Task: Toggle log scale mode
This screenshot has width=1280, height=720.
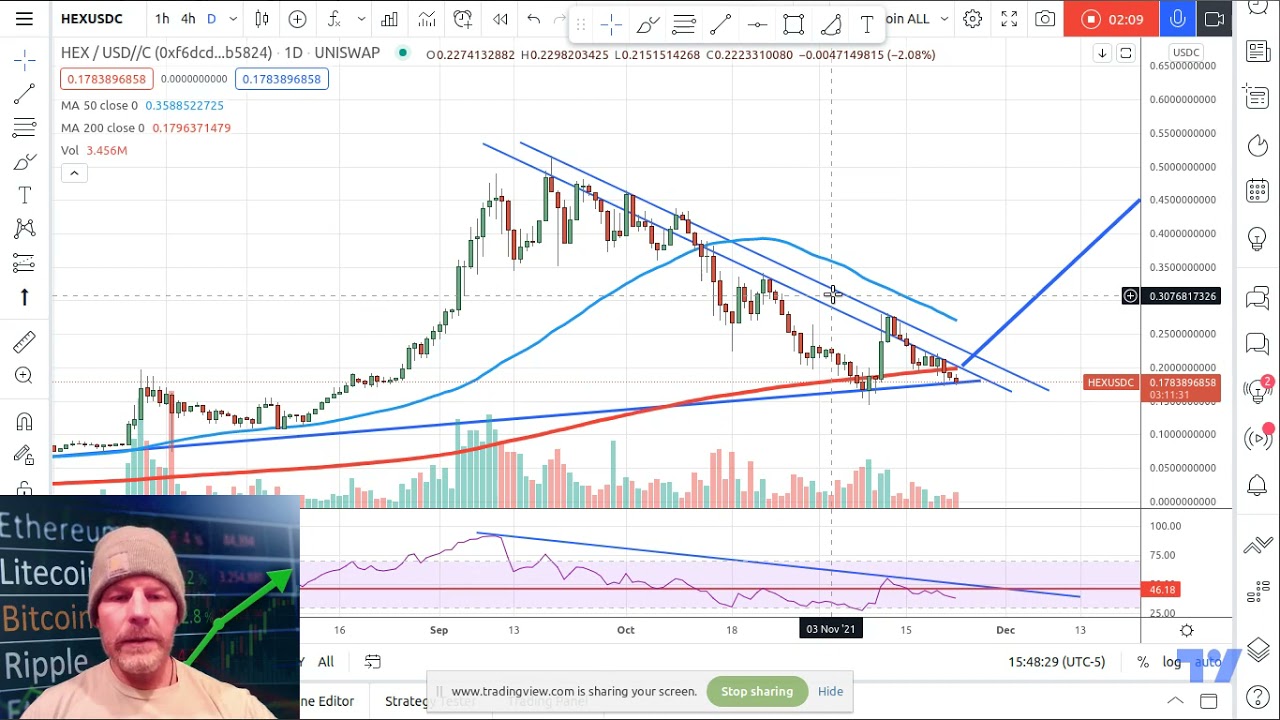Action: pyautogui.click(x=1172, y=662)
